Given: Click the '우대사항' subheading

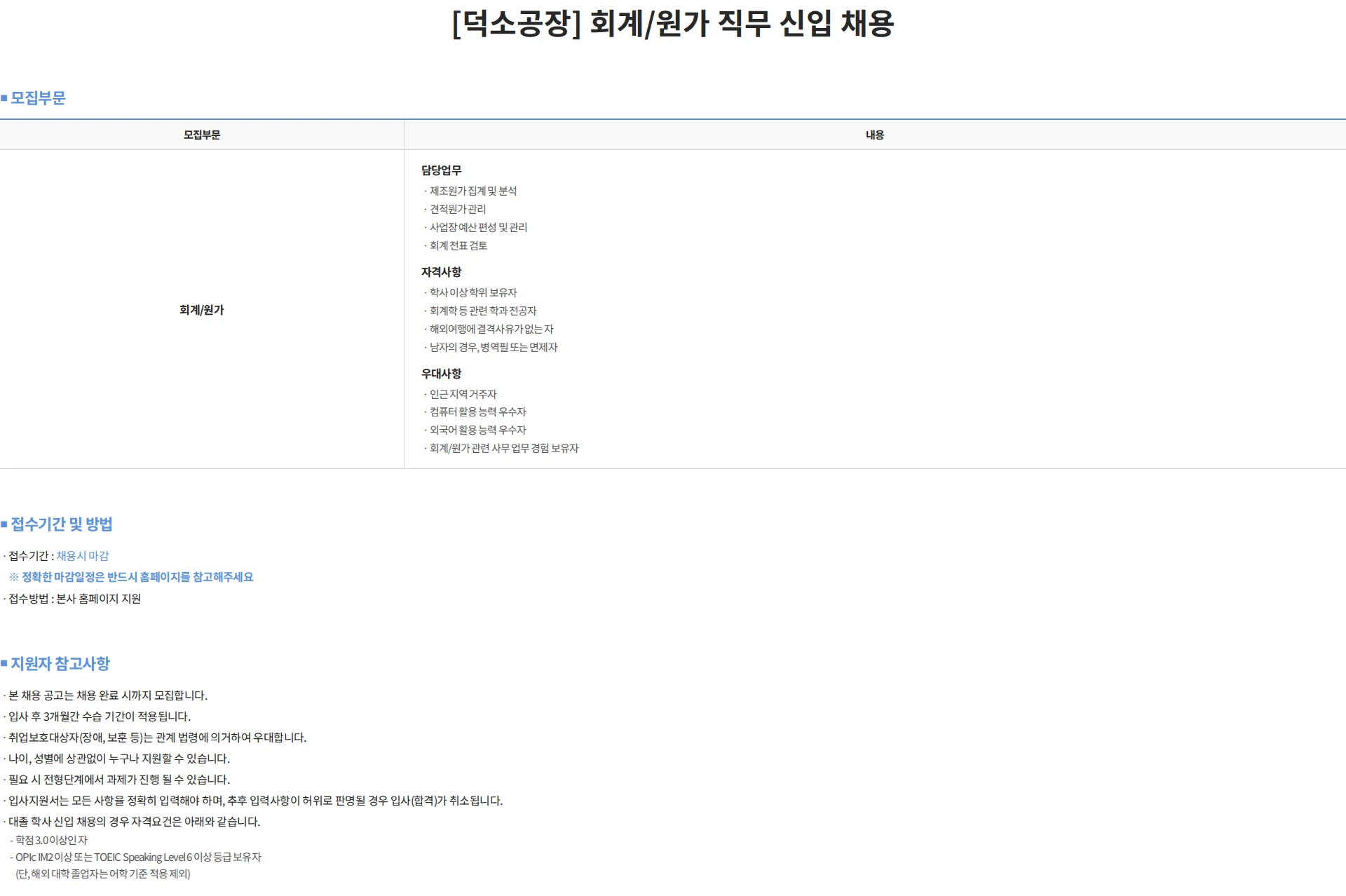Looking at the screenshot, I should click(441, 374).
